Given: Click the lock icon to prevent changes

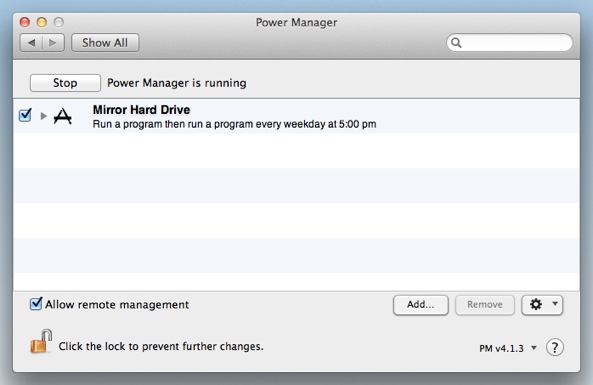Looking at the screenshot, I should click(41, 341).
